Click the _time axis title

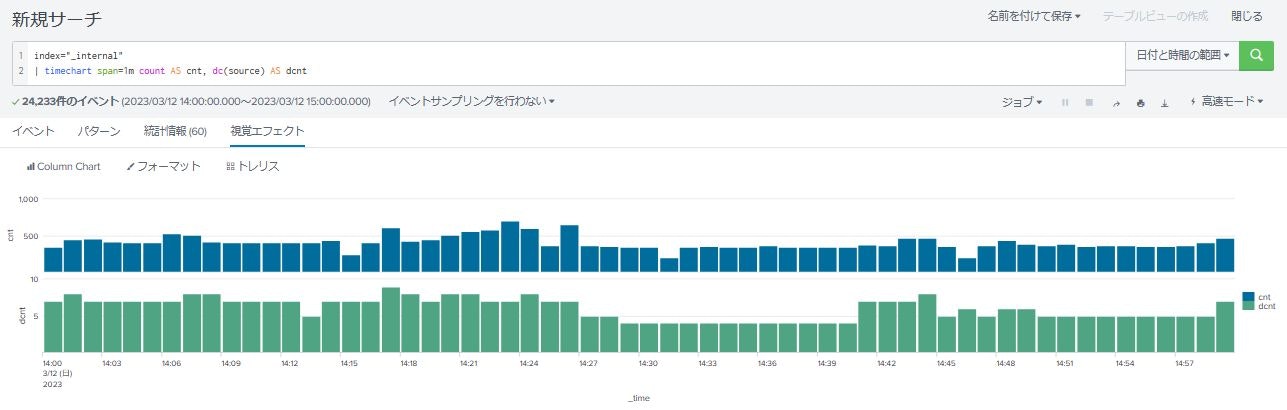tap(639, 397)
